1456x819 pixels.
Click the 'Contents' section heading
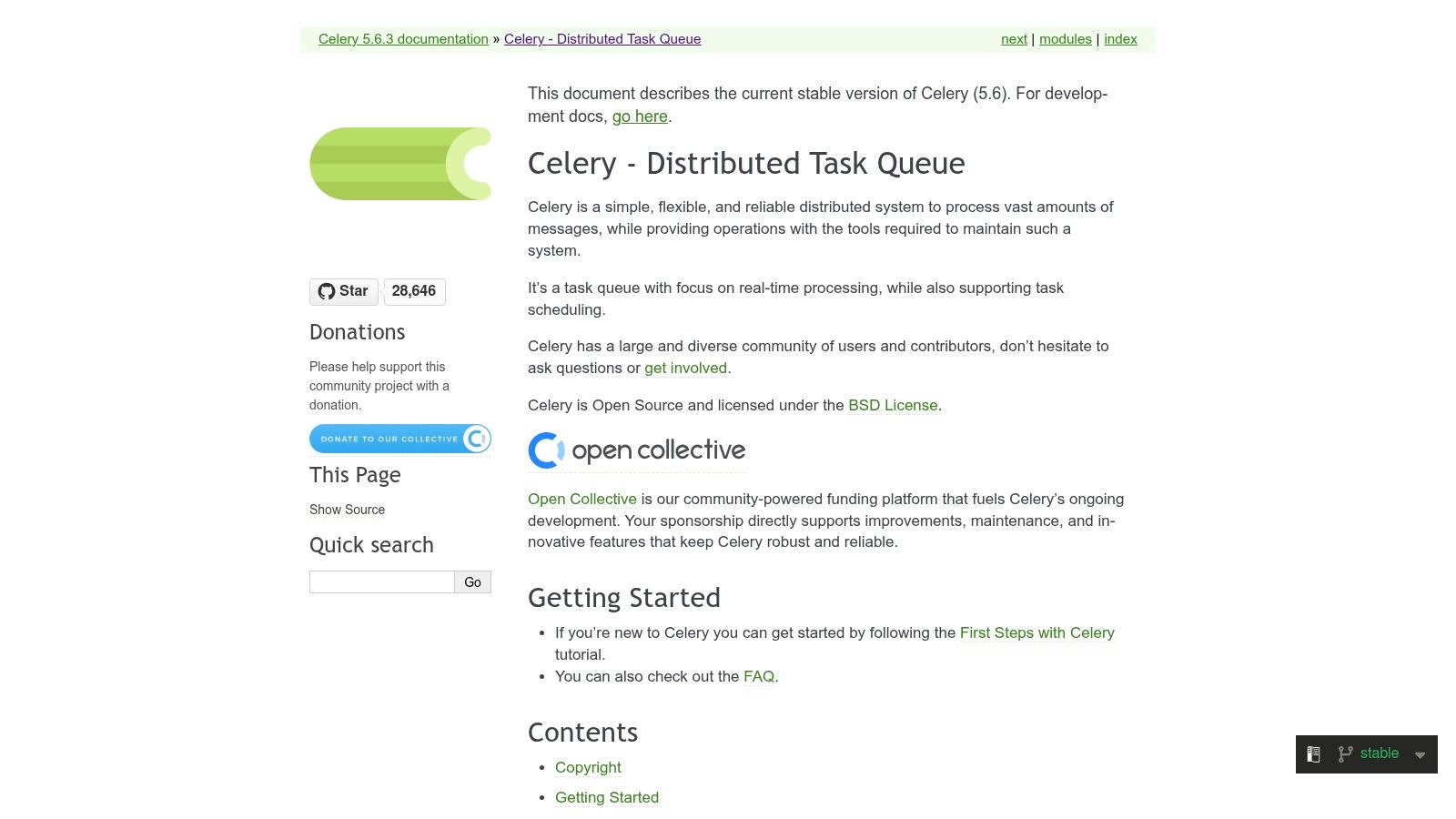coord(582,733)
